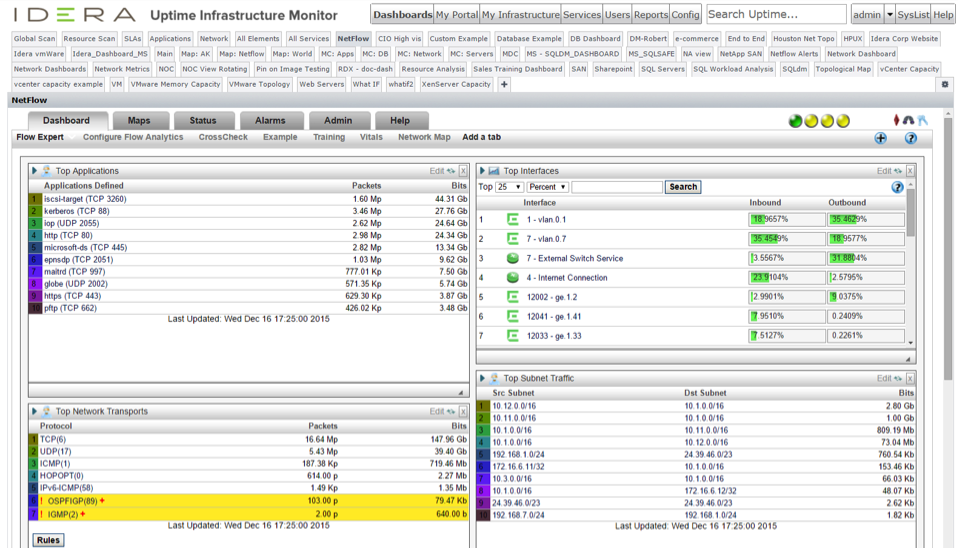Switch to the Alarms tab

(270, 120)
